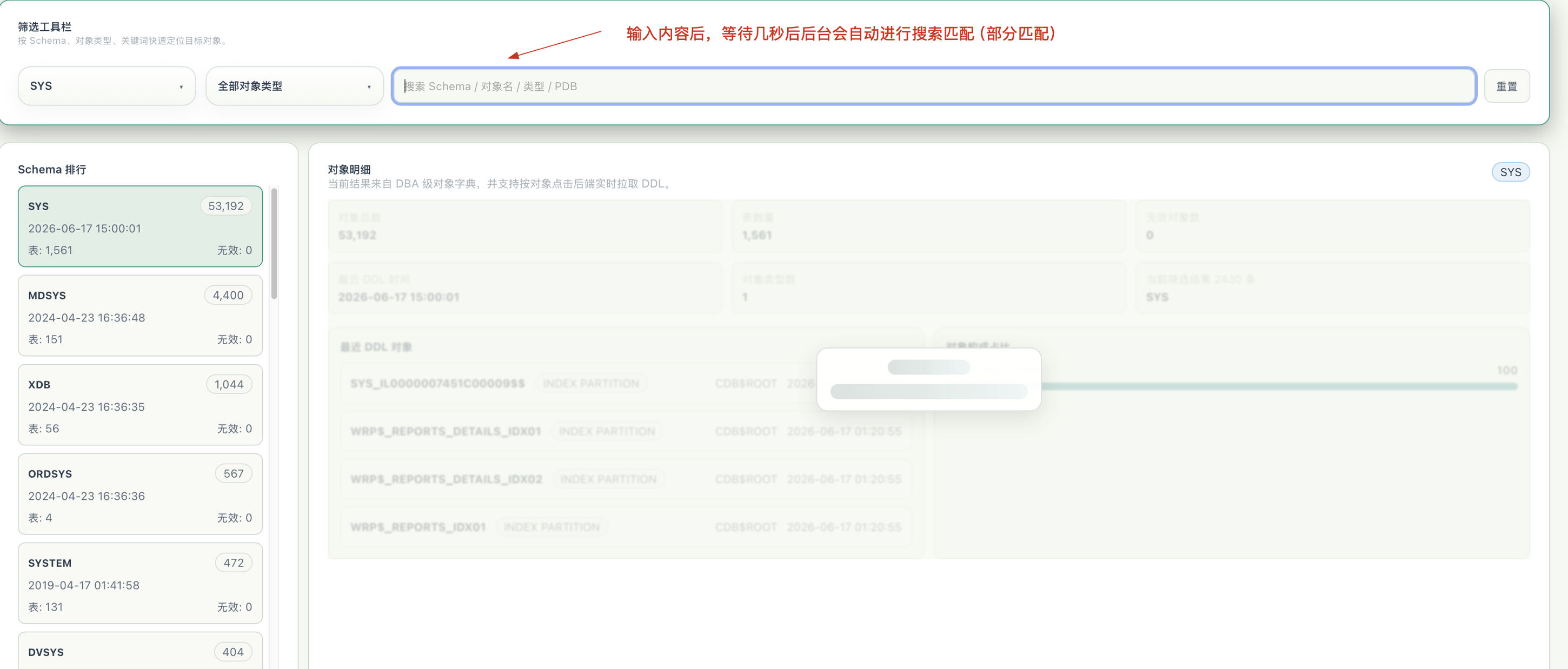Click the 567 count badge on ORDSYS
Image resolution: width=1568 pixels, height=669 pixels.
pos(234,474)
